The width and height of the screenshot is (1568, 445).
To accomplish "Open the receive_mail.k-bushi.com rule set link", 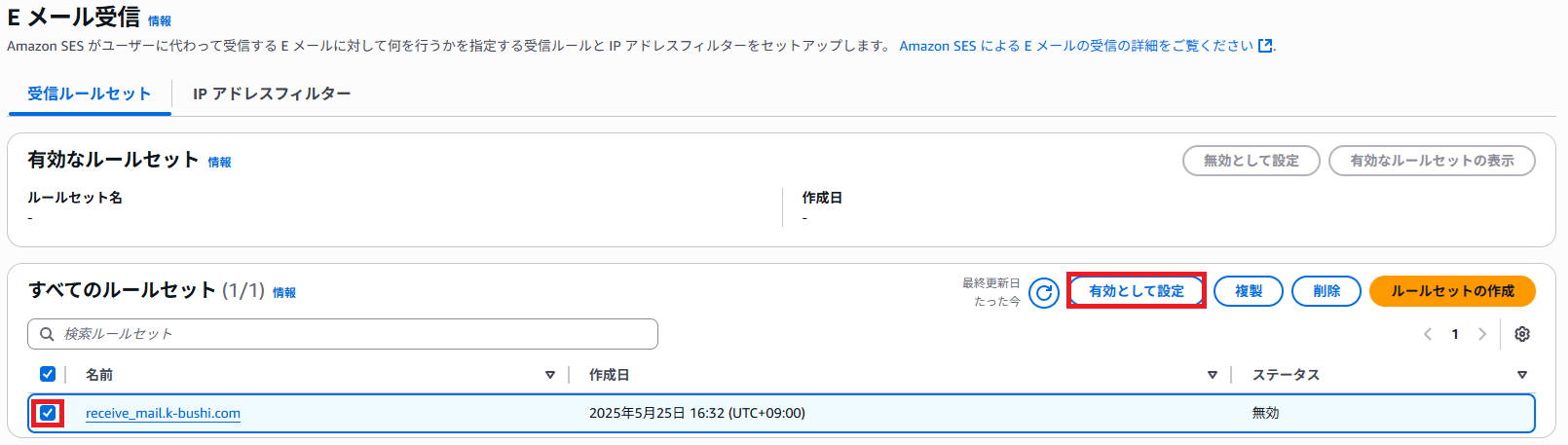I will 163,413.
